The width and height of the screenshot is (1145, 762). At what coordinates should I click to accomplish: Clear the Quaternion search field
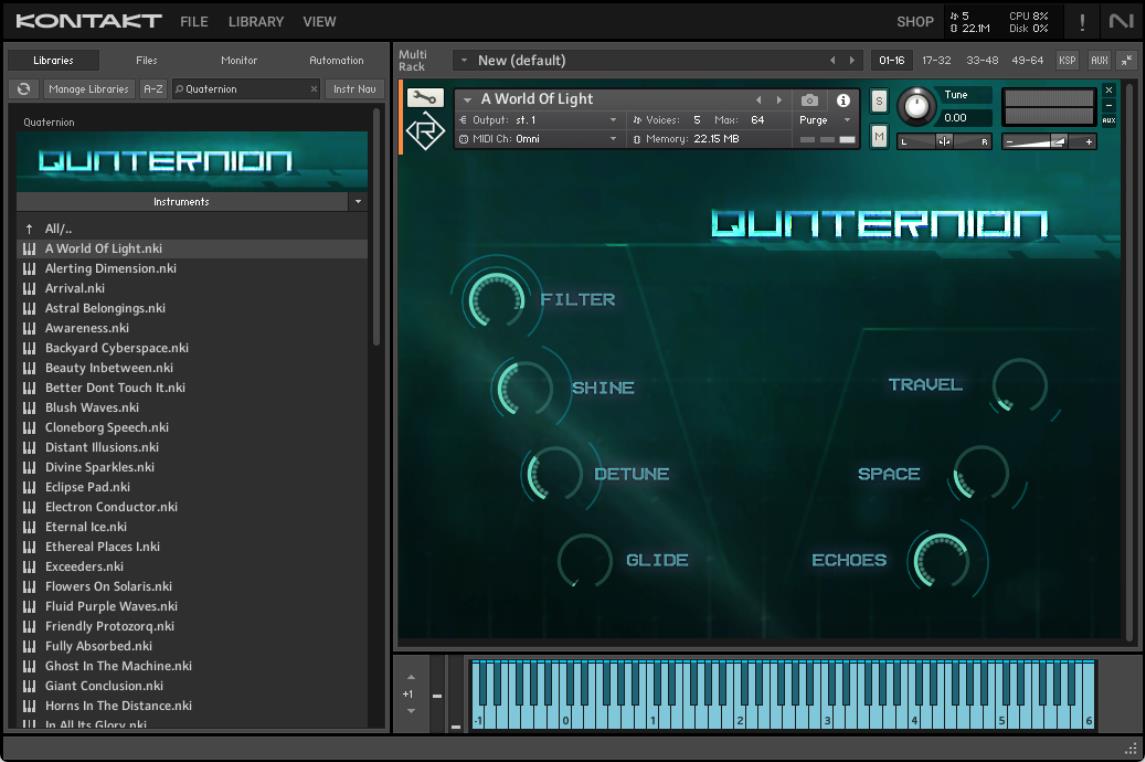tap(313, 89)
